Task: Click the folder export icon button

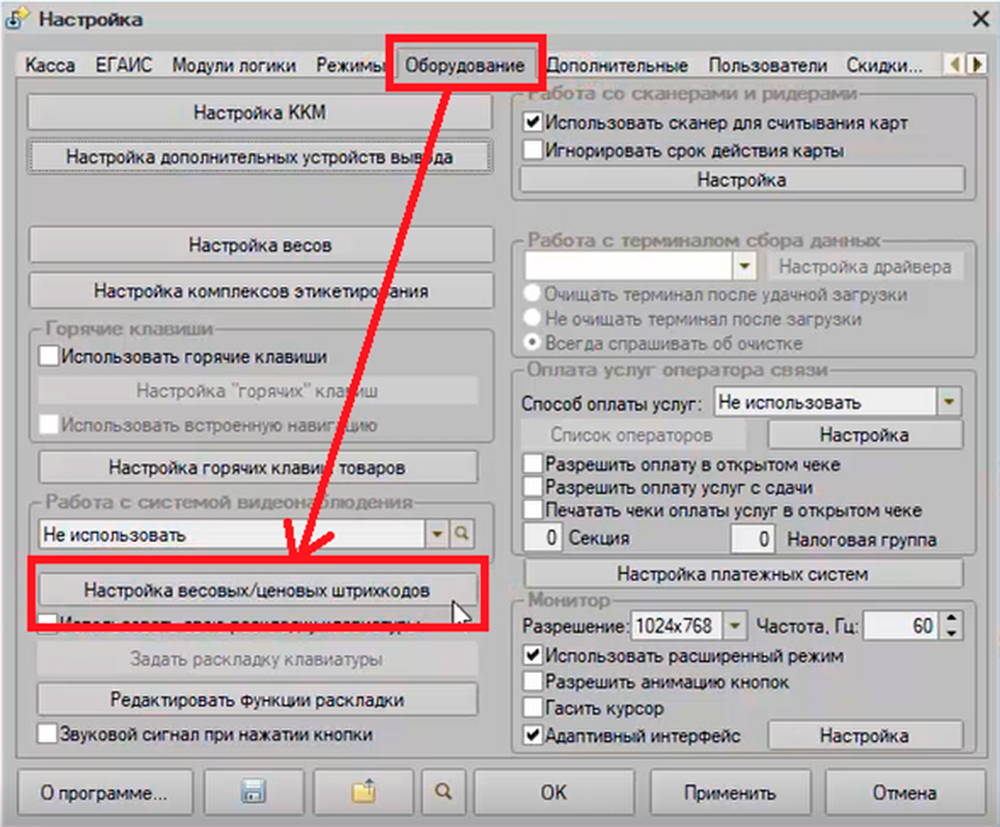Action: pyautogui.click(x=363, y=793)
